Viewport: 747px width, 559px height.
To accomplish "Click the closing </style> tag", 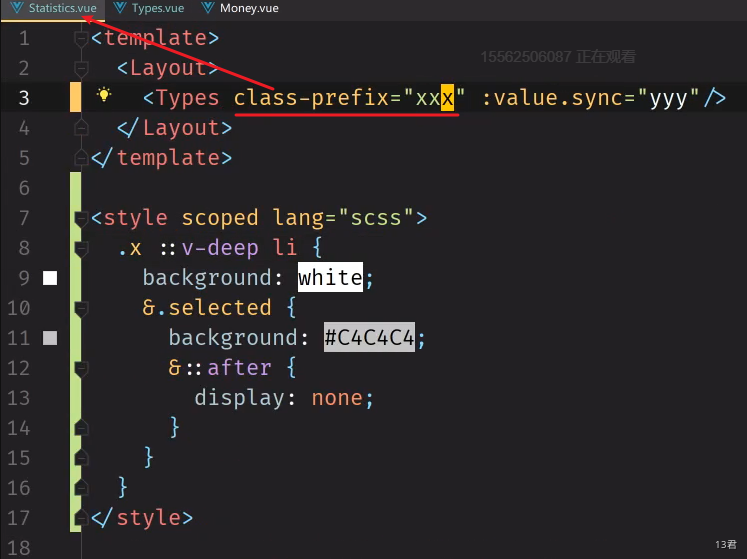I will click(x=142, y=518).
